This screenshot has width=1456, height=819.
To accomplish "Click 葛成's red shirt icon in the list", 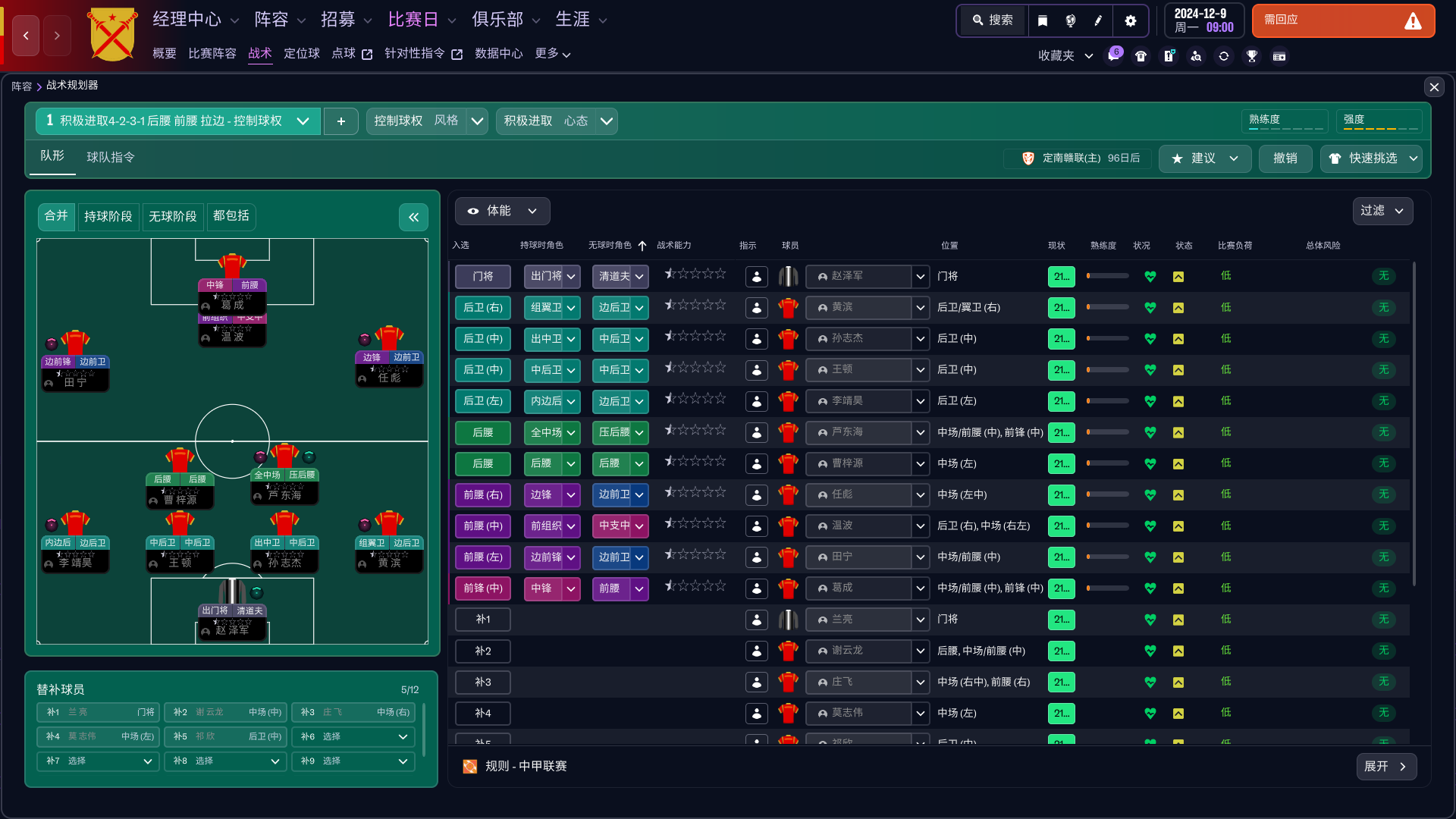I will pyautogui.click(x=788, y=588).
